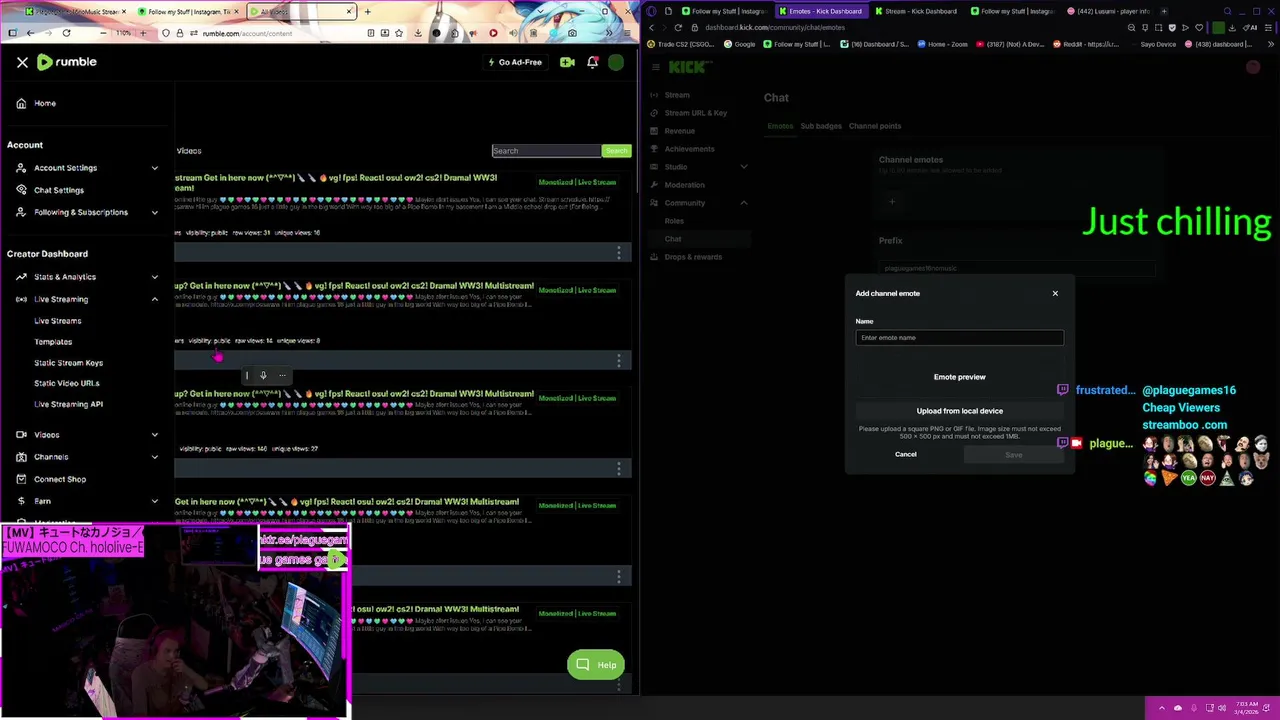This screenshot has height=720, width=1280.
Task: Expand Videos section in sidebar
Action: [87, 435]
